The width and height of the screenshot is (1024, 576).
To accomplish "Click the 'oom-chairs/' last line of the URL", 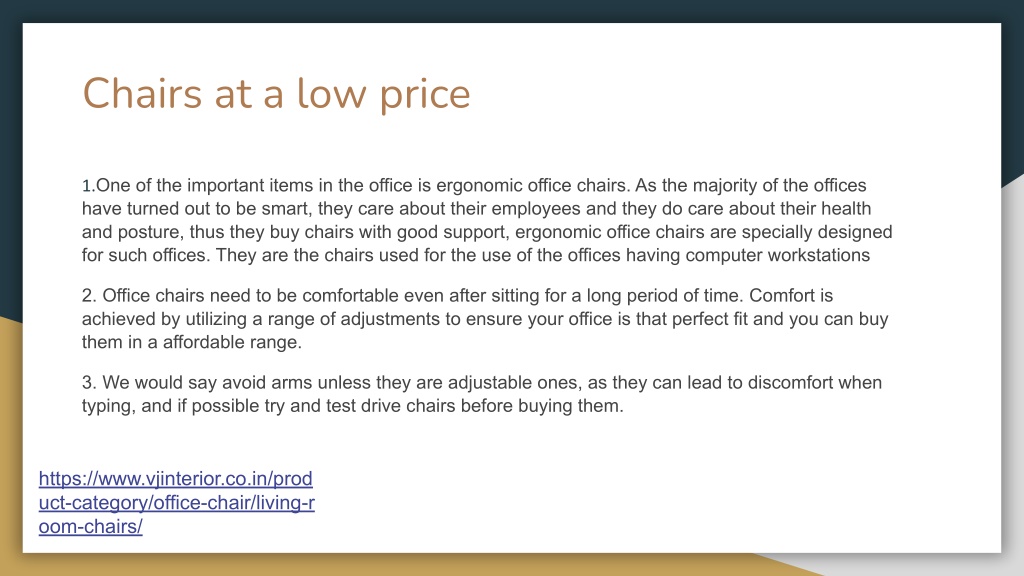I will [90, 526].
